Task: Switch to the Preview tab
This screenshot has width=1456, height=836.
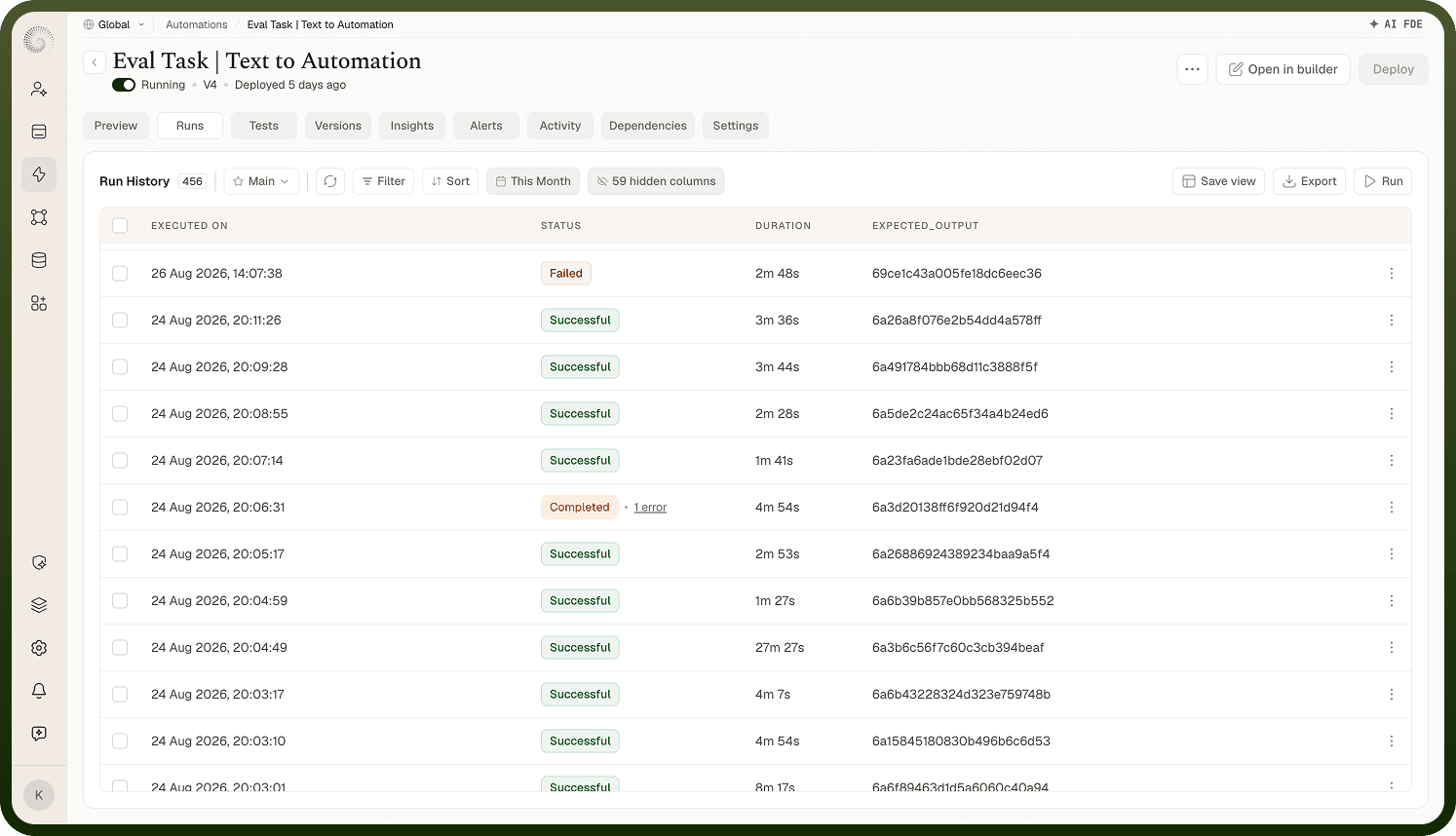Action: pyautogui.click(x=116, y=126)
